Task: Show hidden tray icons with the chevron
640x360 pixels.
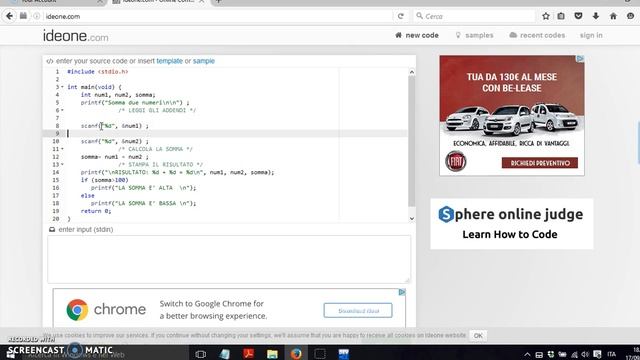Action: (x=527, y=354)
